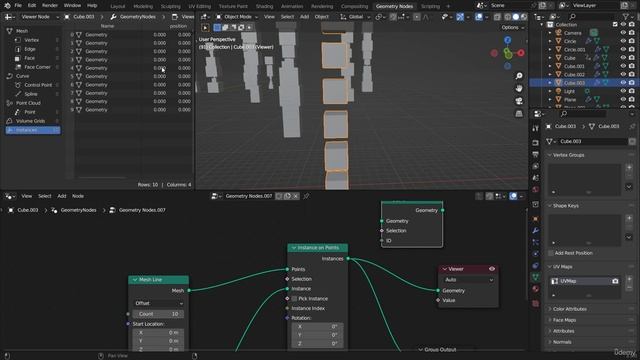Open the Modifier wrench properties tab
This screenshot has height=360, width=640.
coord(536,231)
